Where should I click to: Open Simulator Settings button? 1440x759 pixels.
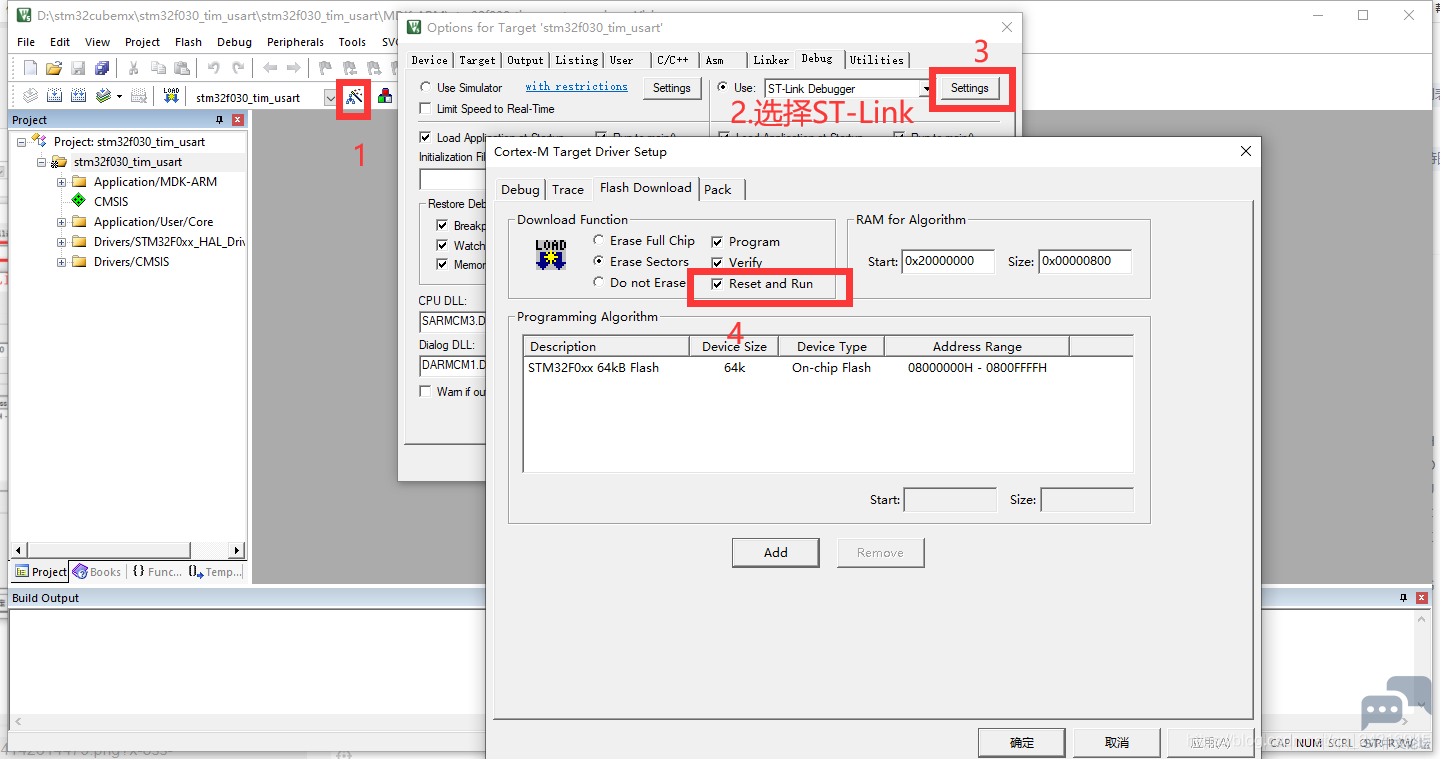tap(672, 88)
